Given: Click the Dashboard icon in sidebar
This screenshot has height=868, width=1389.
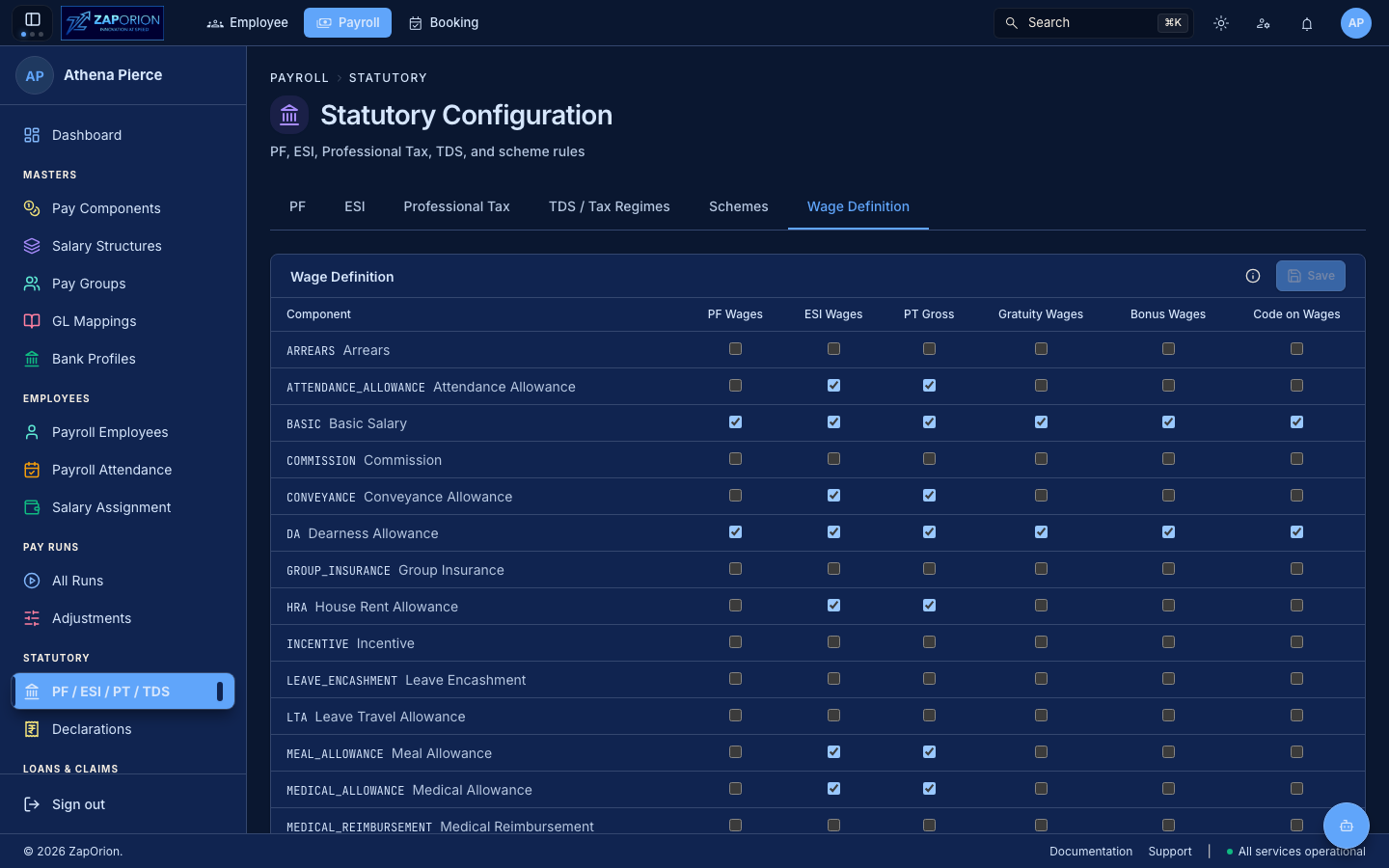Looking at the screenshot, I should point(32,135).
